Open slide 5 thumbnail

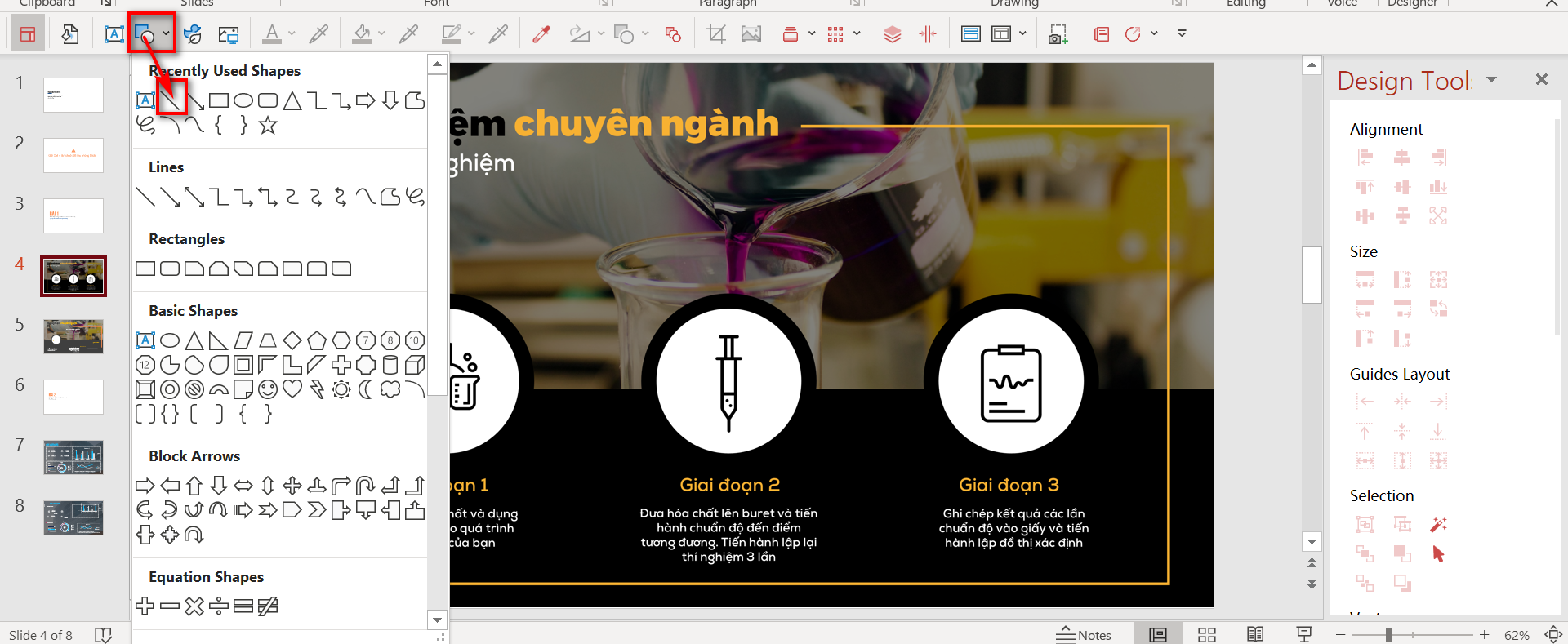(73, 336)
